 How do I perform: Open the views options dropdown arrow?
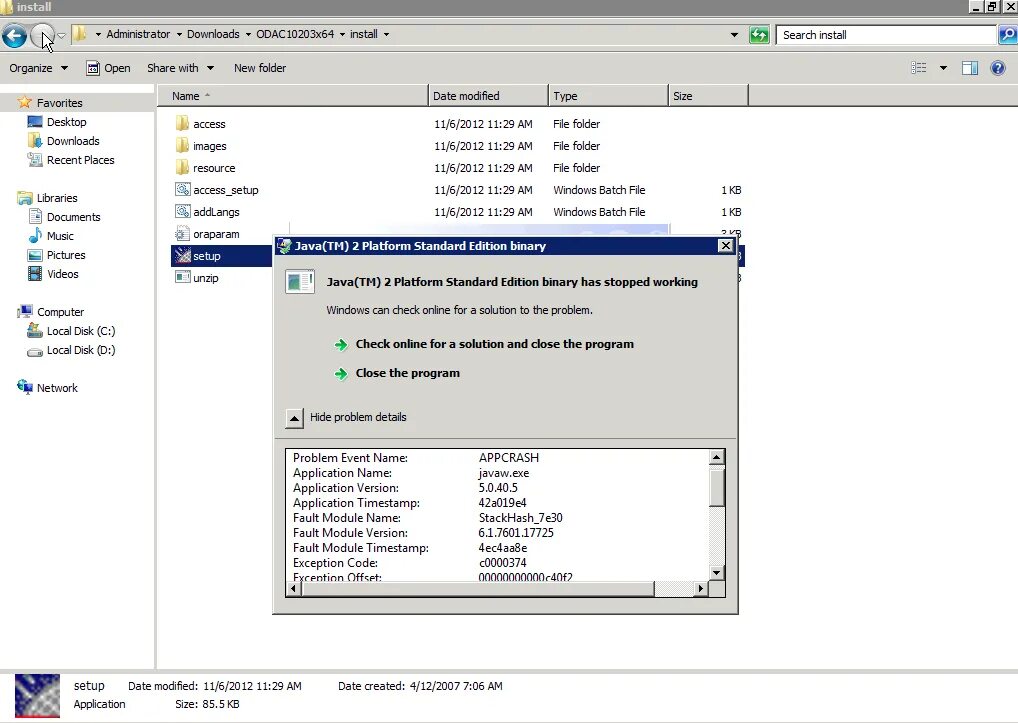943,68
